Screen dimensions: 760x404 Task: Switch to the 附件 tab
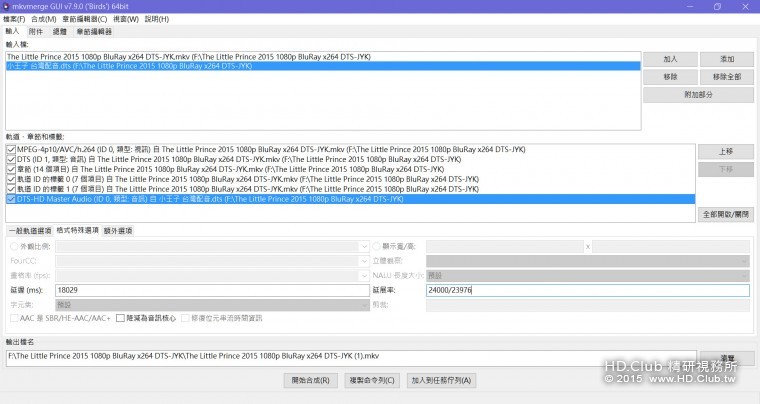[35, 31]
